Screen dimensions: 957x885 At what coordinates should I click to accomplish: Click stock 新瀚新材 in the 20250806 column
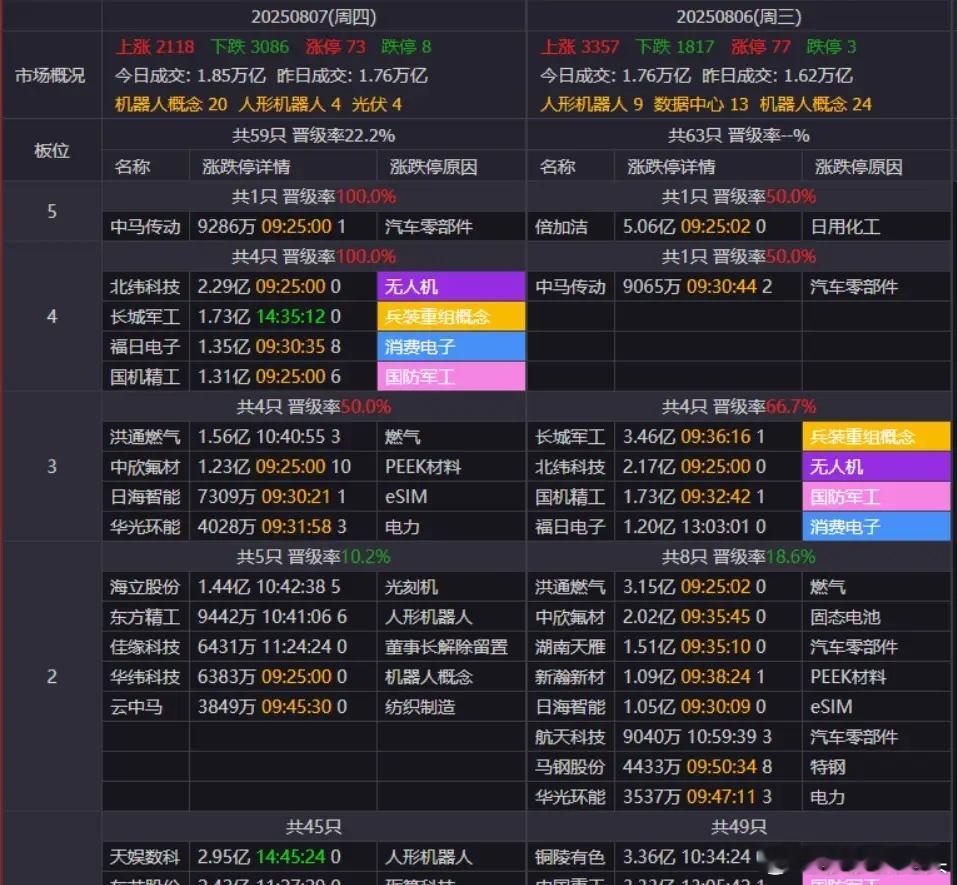click(x=570, y=677)
